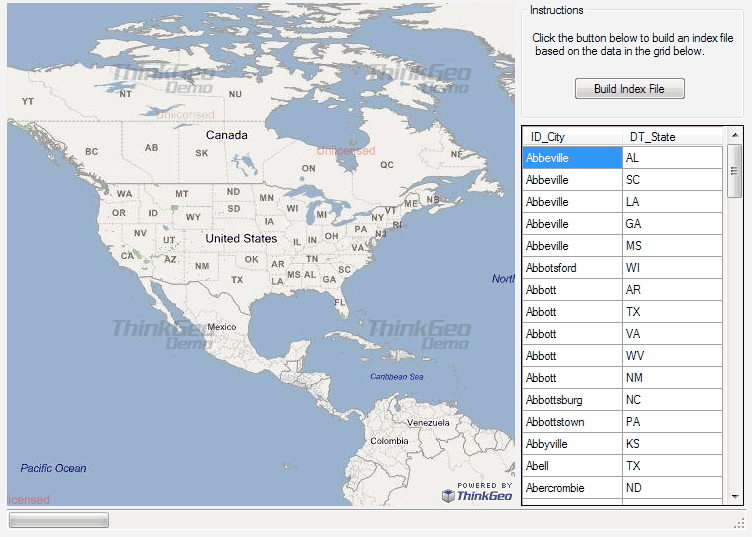
Task: Sort by the DT_State column header
Action: (x=672, y=137)
